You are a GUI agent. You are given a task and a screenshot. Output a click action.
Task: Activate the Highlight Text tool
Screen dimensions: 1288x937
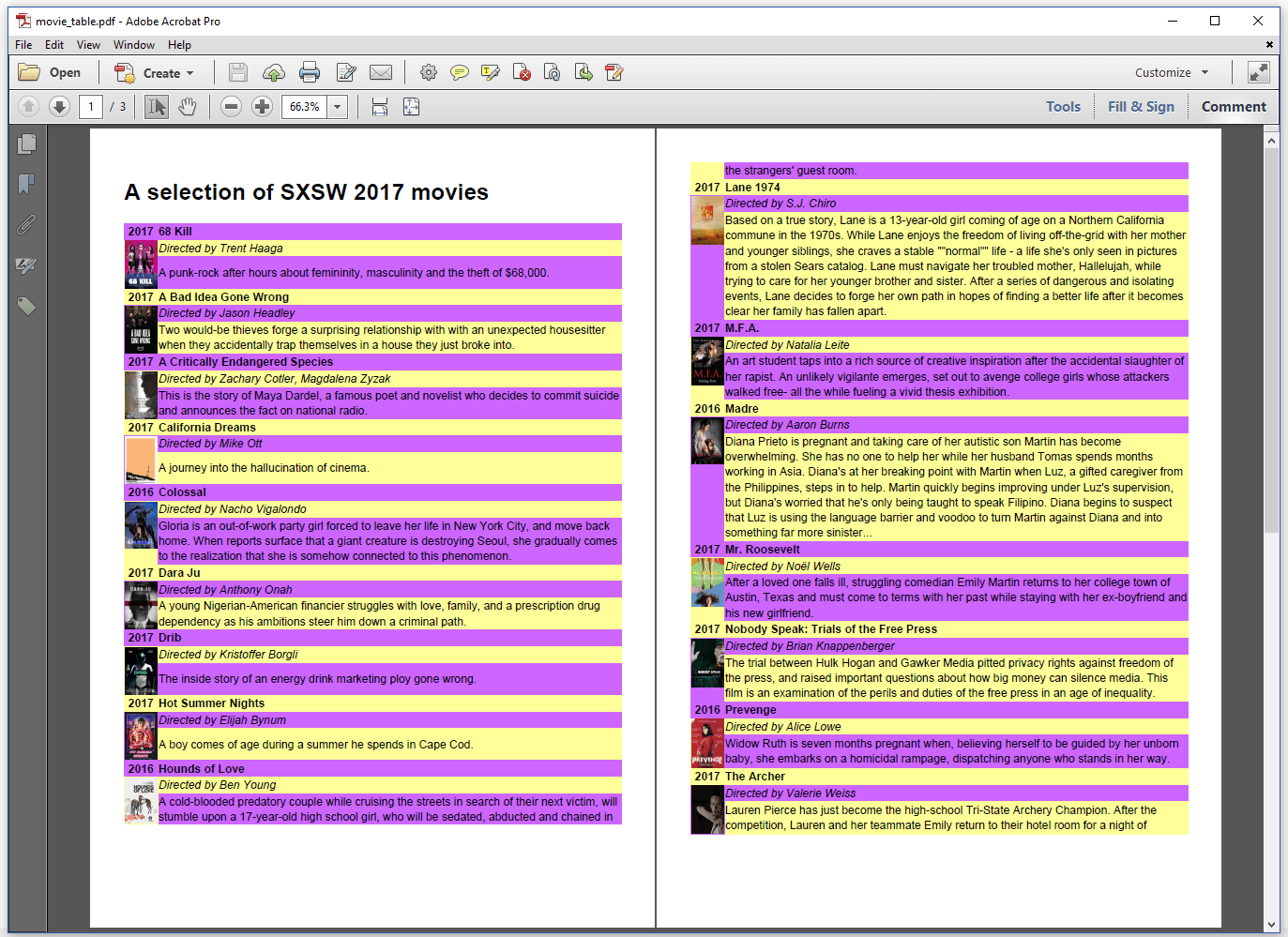490,72
